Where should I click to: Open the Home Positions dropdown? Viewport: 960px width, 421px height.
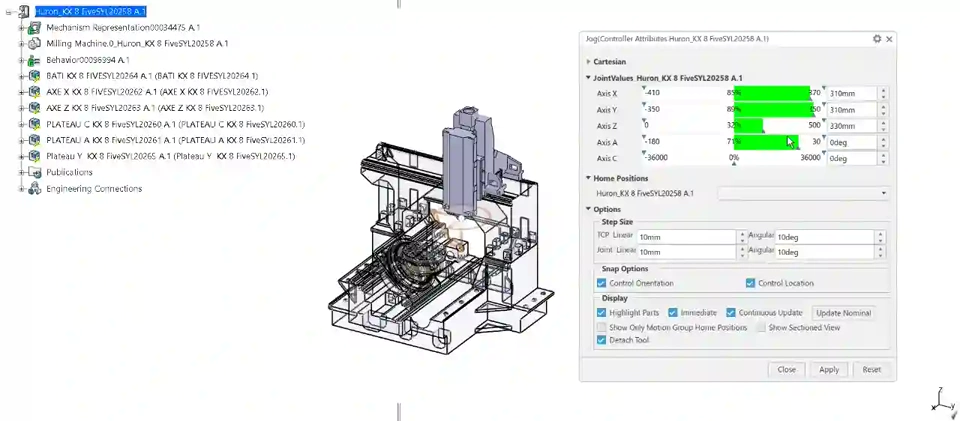(803, 193)
